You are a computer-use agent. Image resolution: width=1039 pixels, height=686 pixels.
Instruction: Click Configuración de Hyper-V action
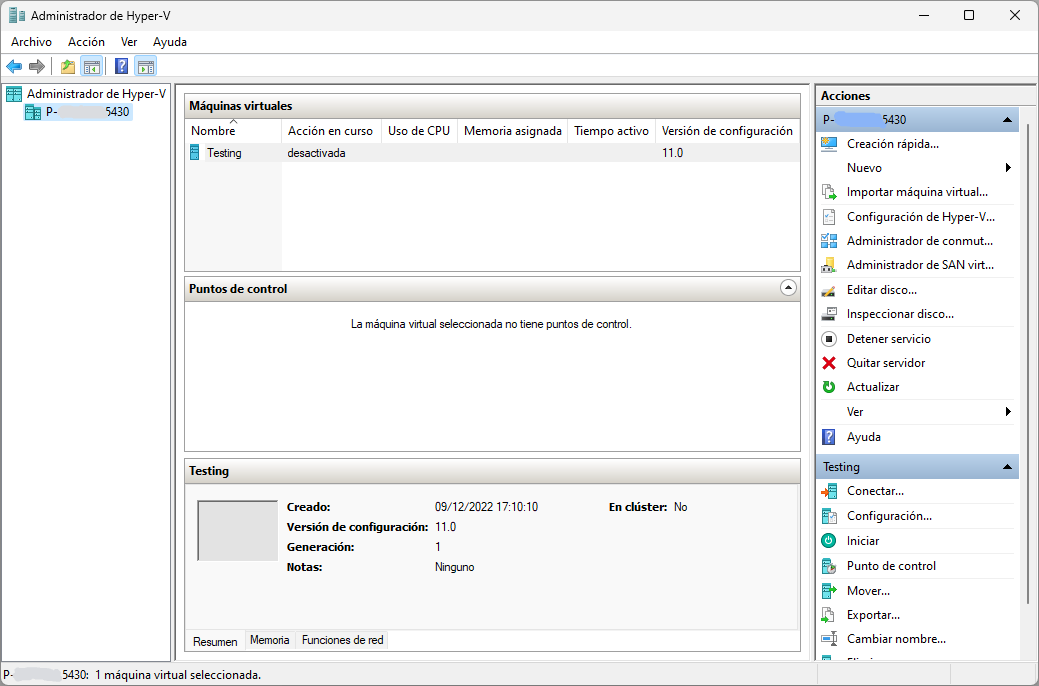pos(920,217)
